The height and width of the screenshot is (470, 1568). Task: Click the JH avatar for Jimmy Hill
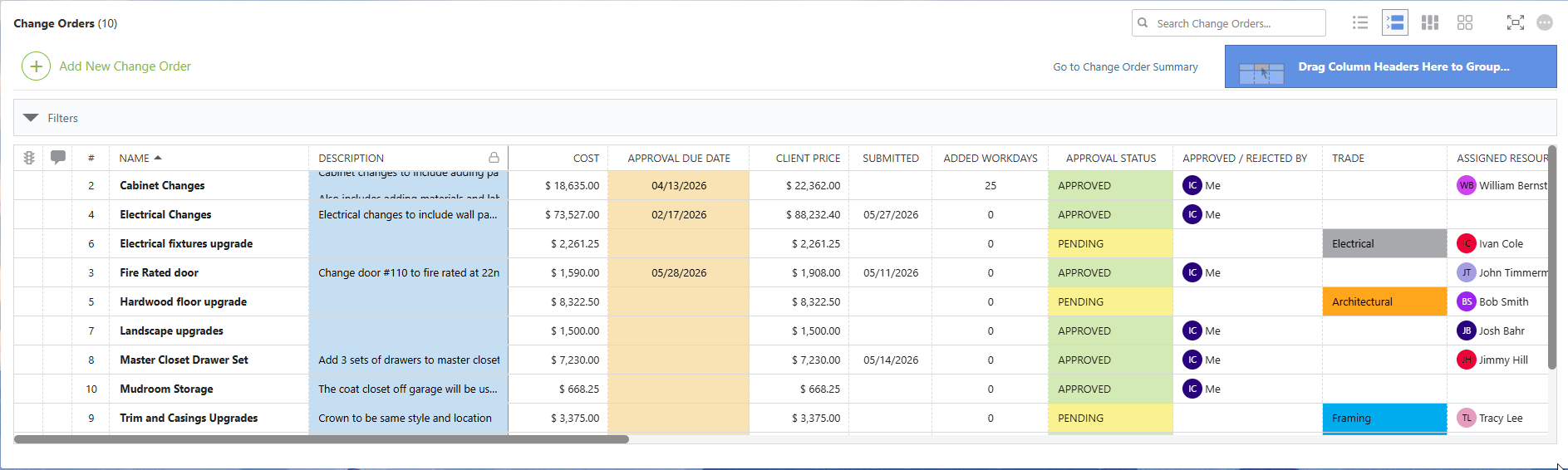(x=1467, y=360)
